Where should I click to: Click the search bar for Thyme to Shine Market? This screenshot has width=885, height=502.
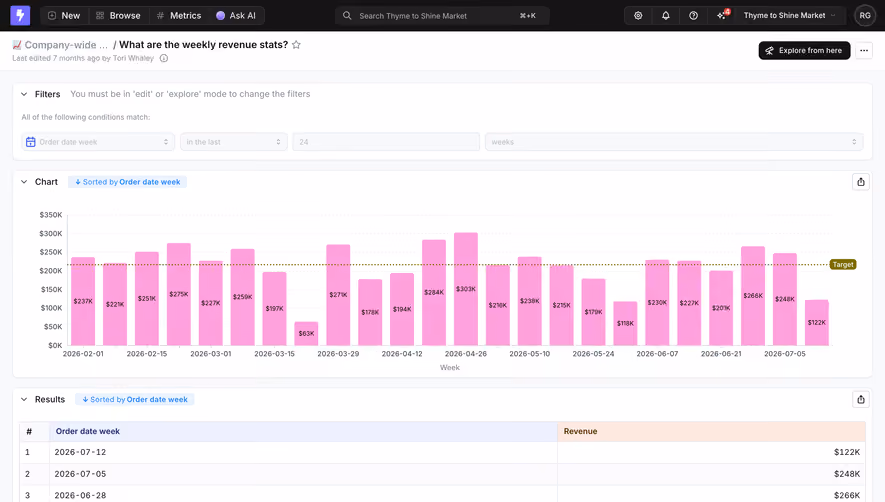[x=442, y=16]
